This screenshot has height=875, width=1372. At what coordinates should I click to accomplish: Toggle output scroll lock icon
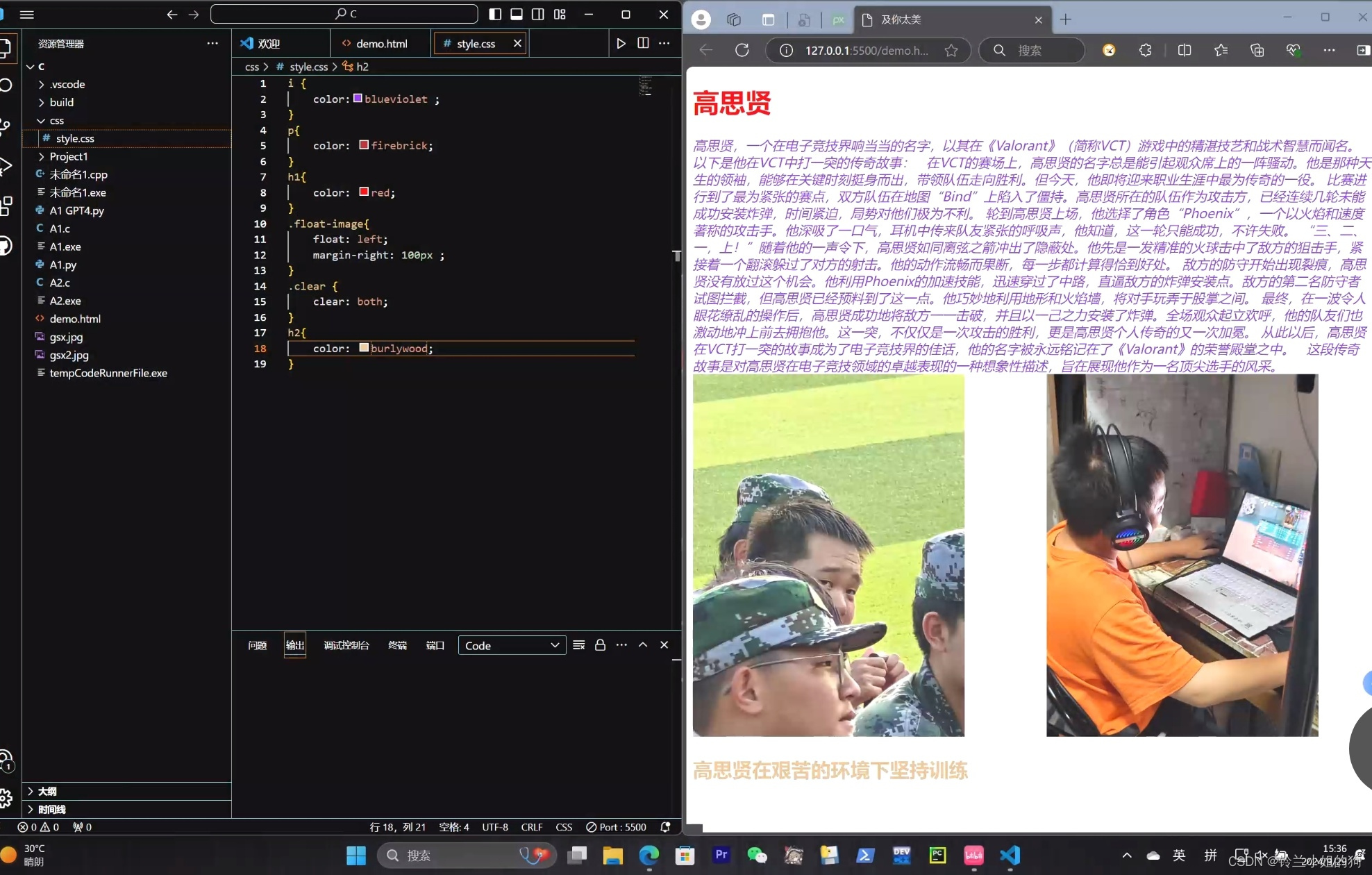(600, 645)
